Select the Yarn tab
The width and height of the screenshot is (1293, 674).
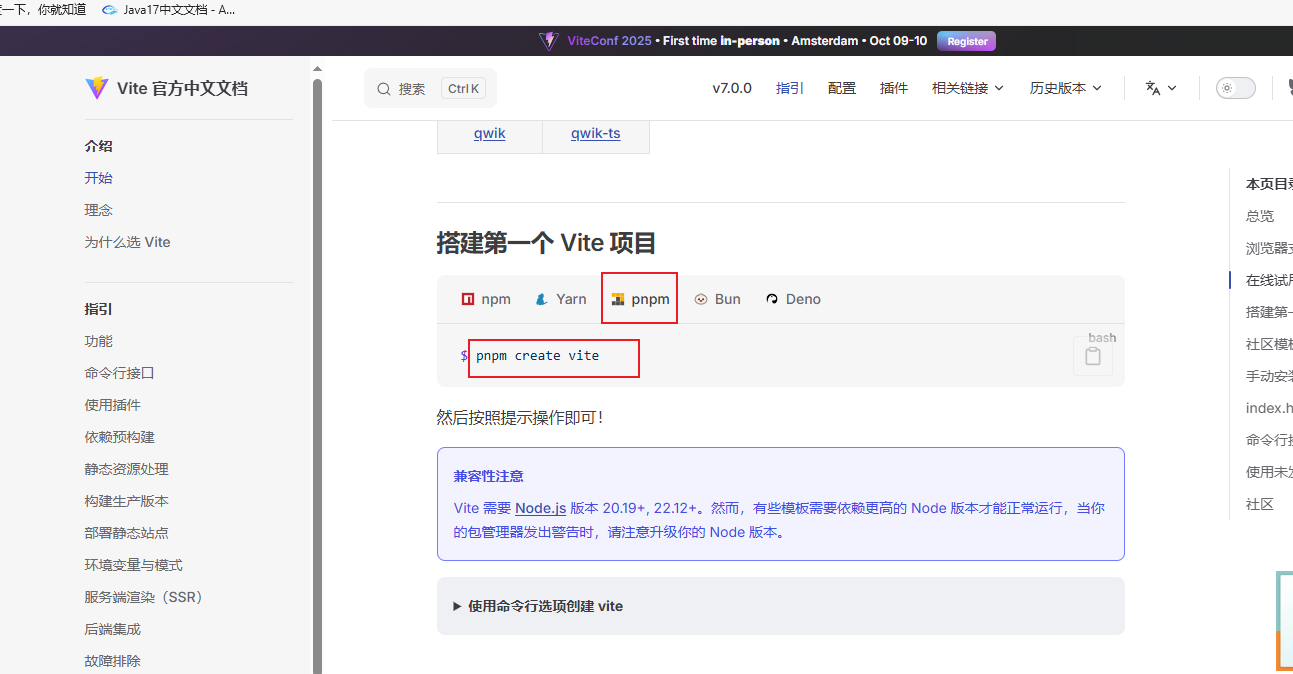[x=561, y=299]
